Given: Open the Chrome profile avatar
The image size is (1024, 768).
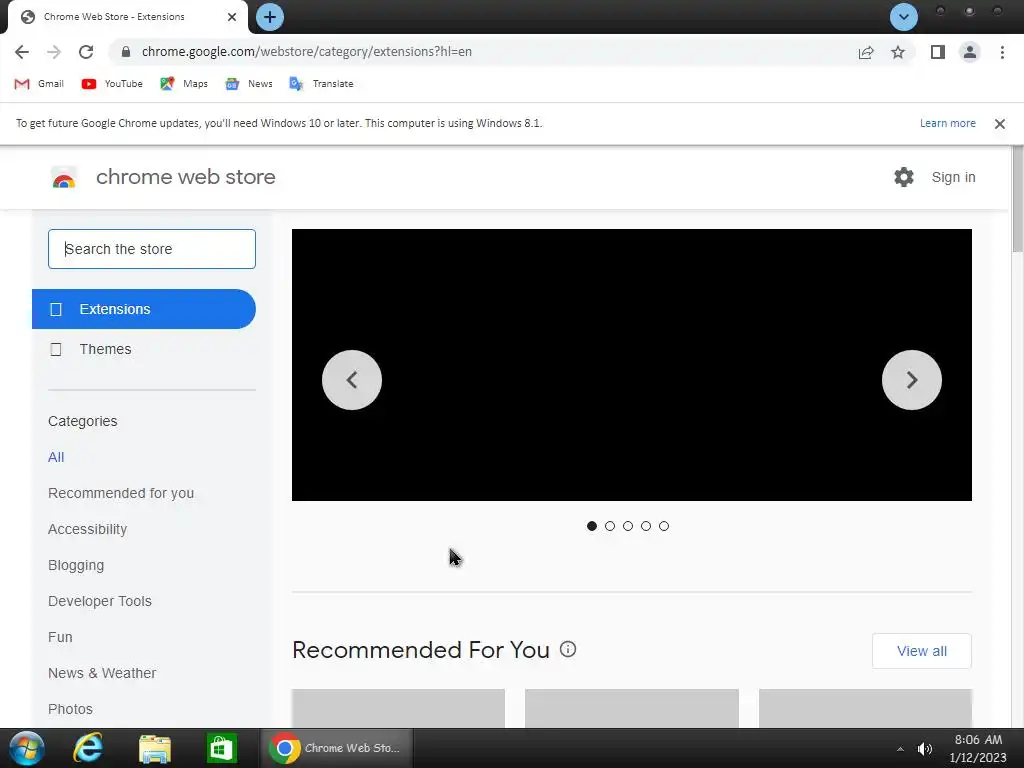Looking at the screenshot, I should coord(970,52).
